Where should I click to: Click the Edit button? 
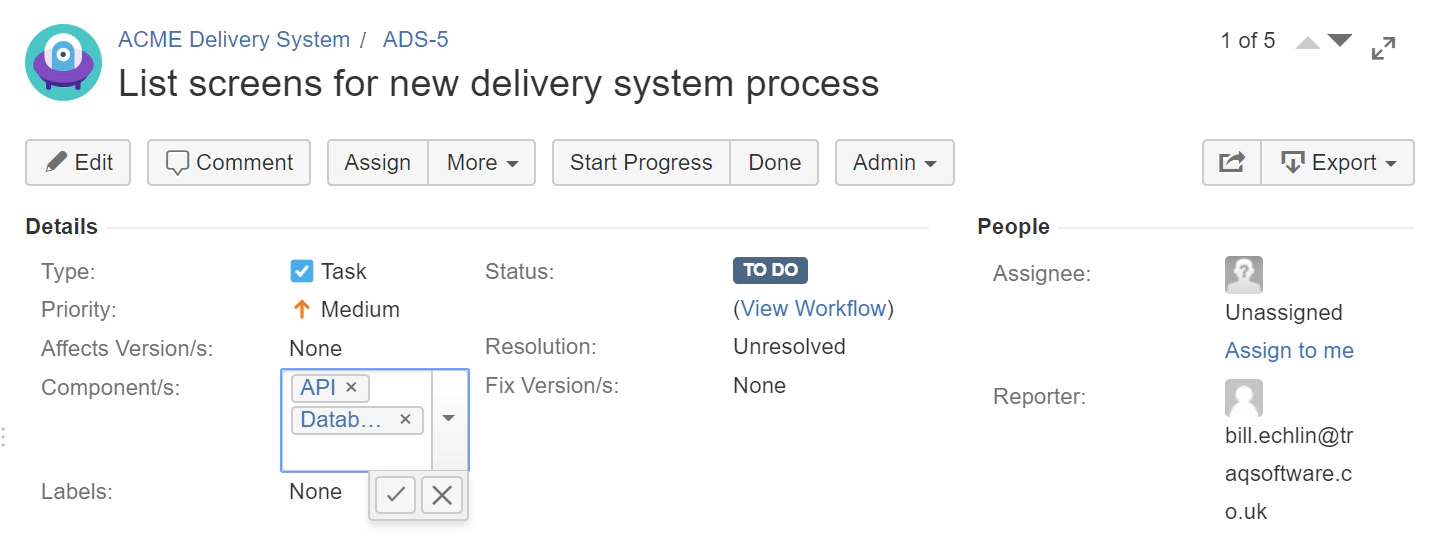click(78, 163)
